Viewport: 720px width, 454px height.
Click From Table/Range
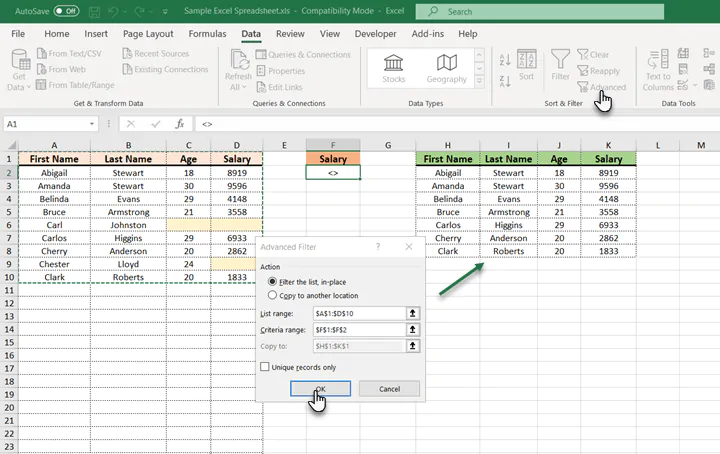coord(75,85)
